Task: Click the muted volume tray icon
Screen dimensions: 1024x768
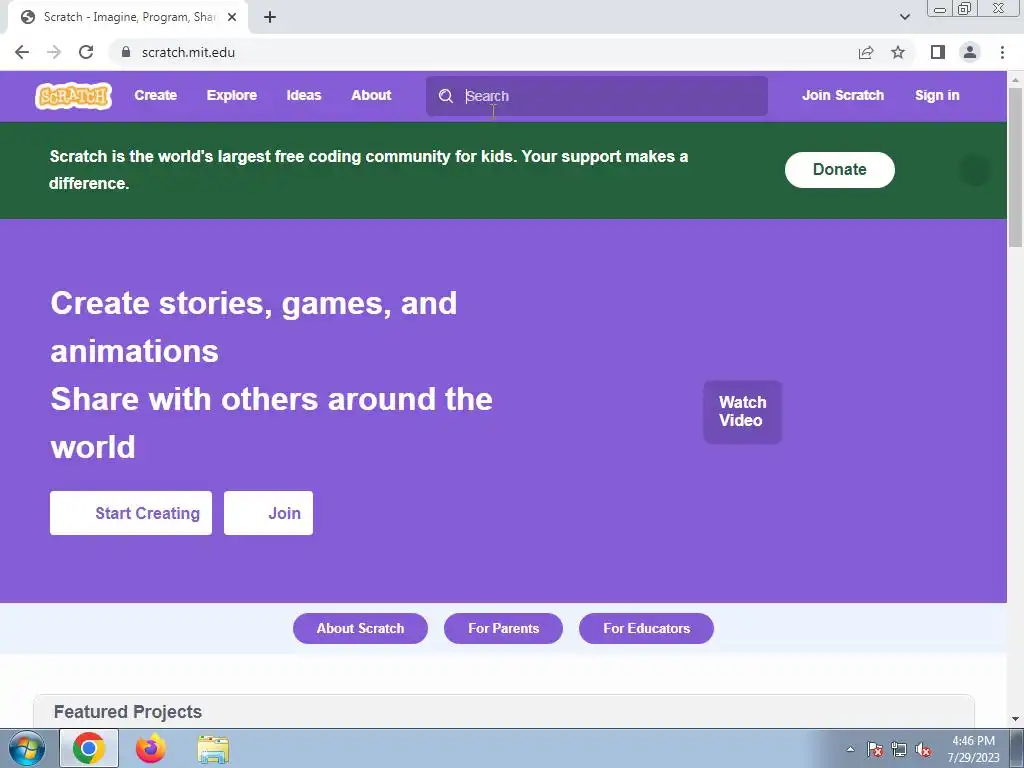Action: click(x=923, y=750)
